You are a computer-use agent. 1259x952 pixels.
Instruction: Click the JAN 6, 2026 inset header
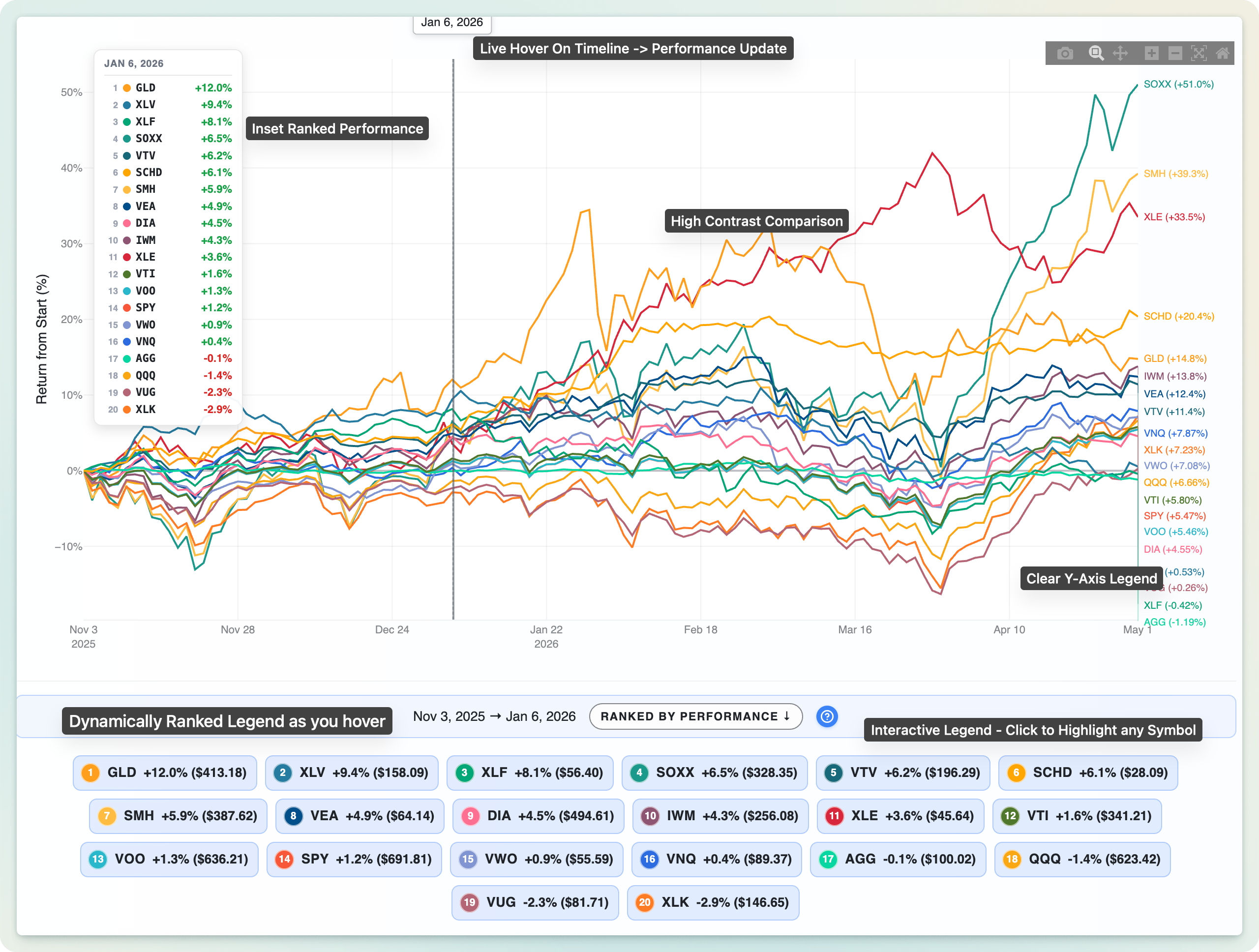click(134, 64)
